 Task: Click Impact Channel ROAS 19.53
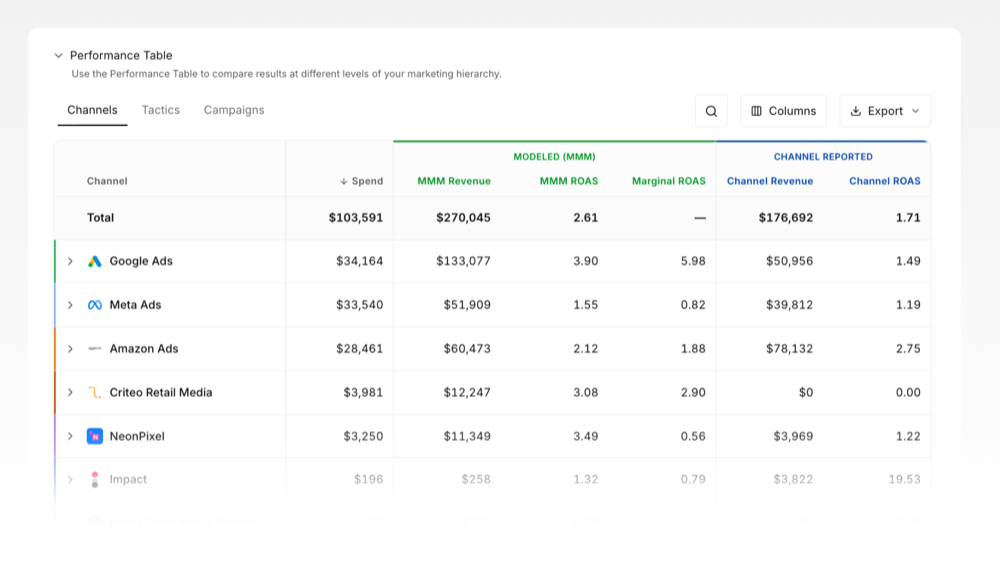coord(905,480)
